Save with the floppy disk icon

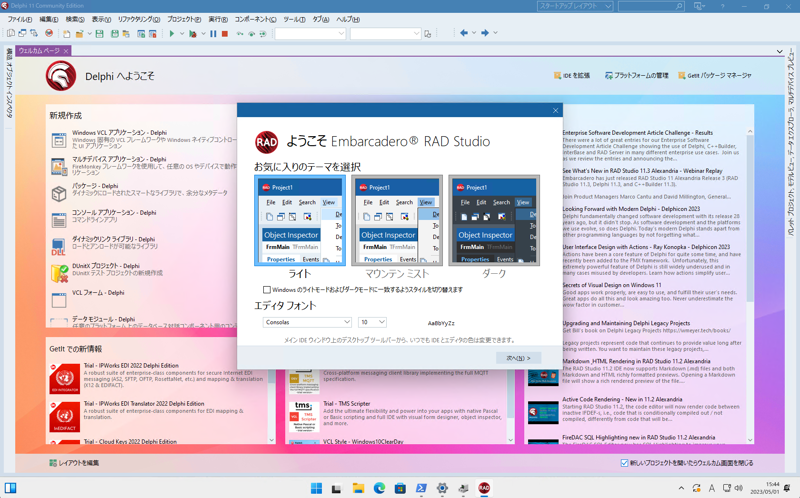[x=99, y=34]
